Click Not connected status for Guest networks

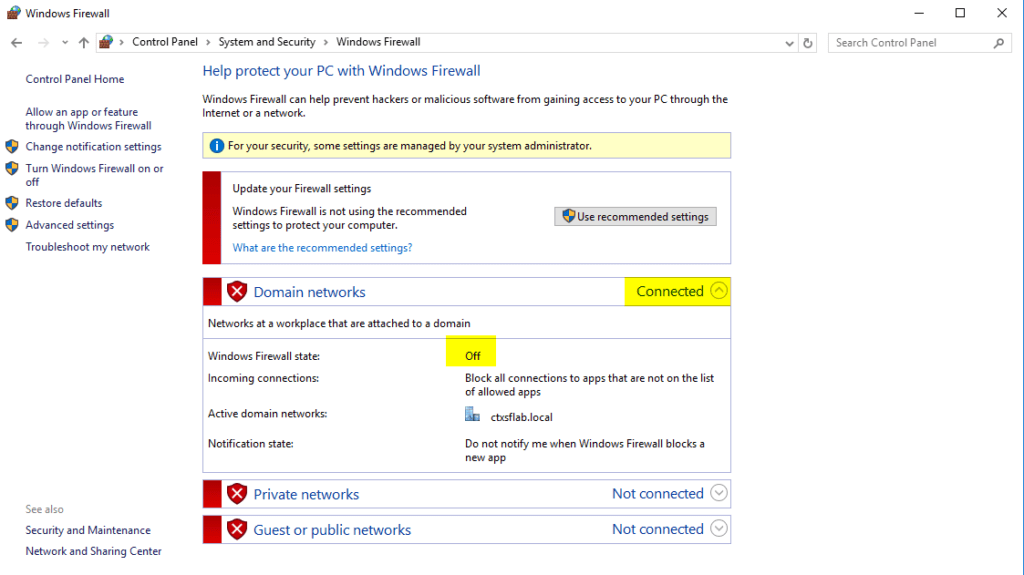click(x=657, y=529)
